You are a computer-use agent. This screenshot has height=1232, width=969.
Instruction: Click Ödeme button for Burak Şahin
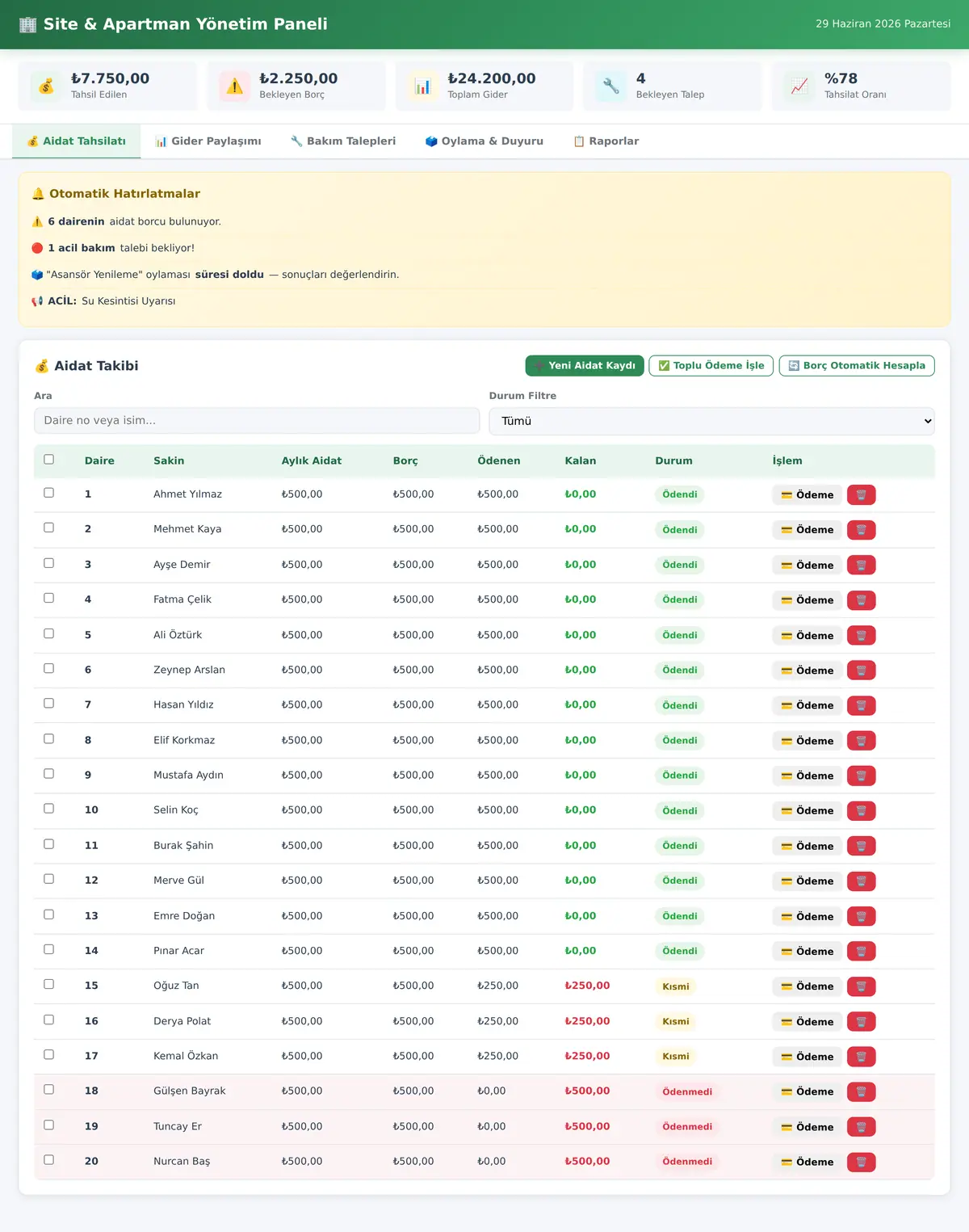[x=807, y=846]
